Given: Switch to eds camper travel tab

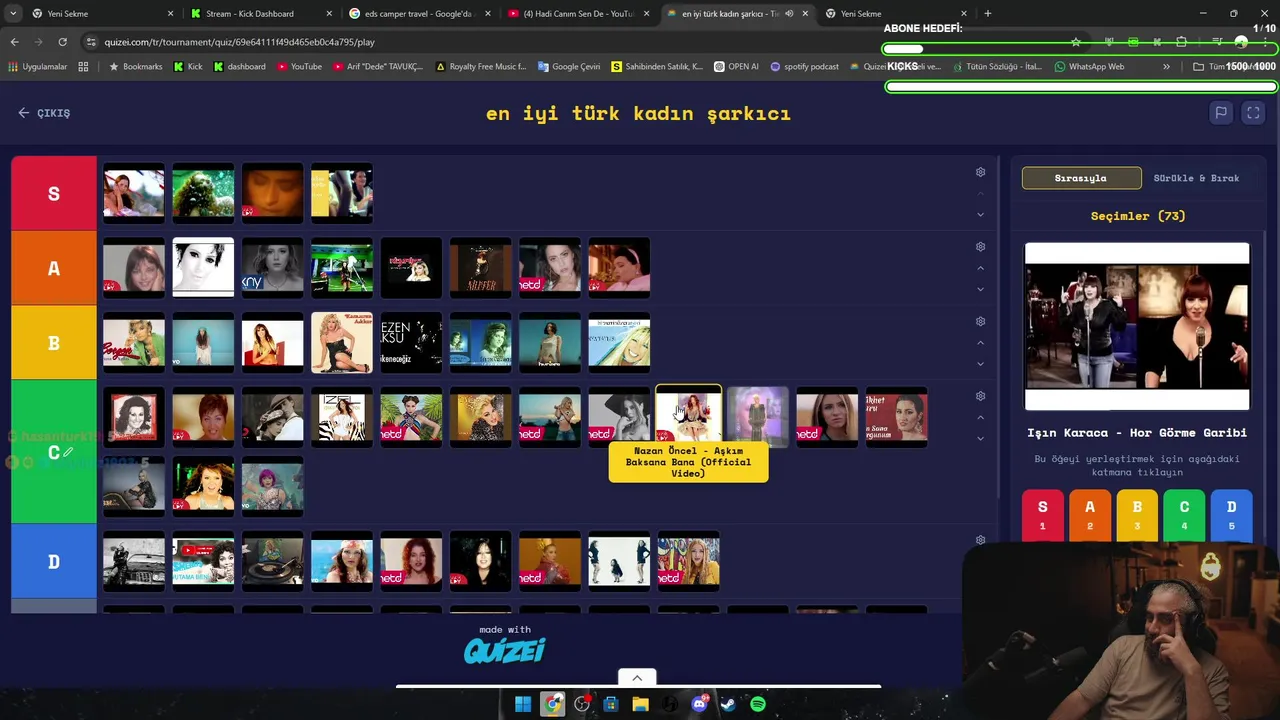Looking at the screenshot, I should 418,13.
